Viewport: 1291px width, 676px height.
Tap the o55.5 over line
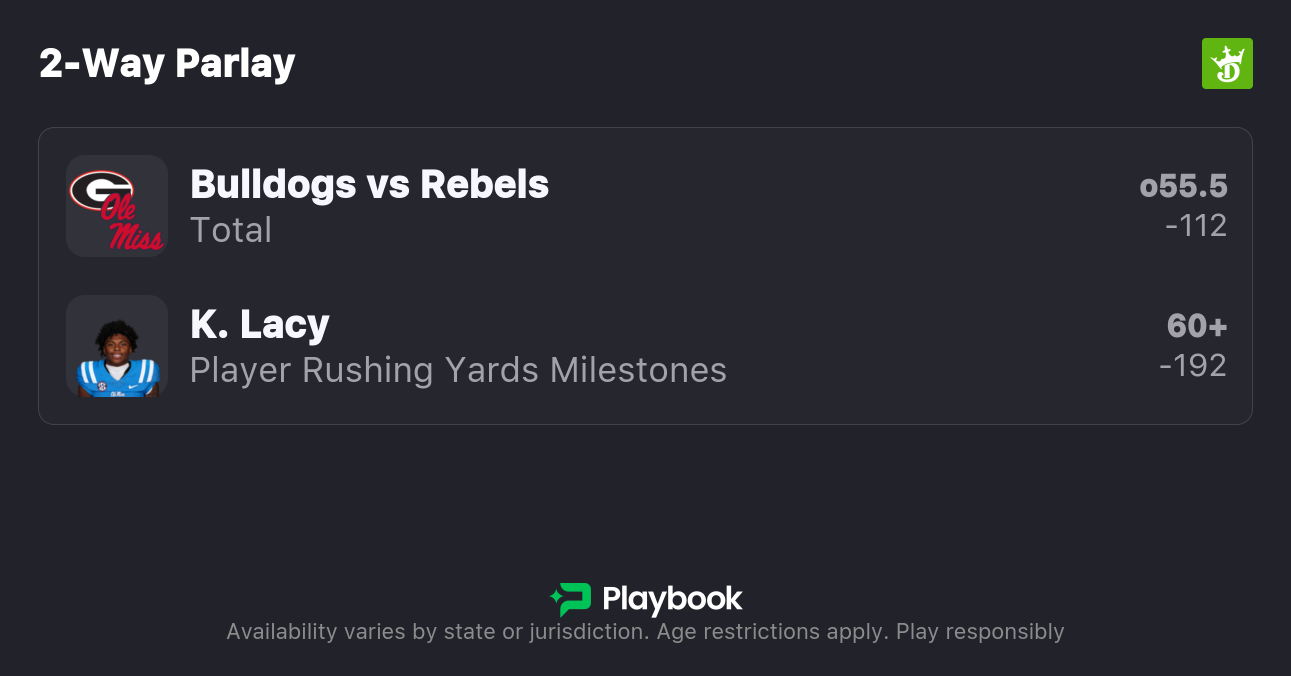click(1183, 186)
